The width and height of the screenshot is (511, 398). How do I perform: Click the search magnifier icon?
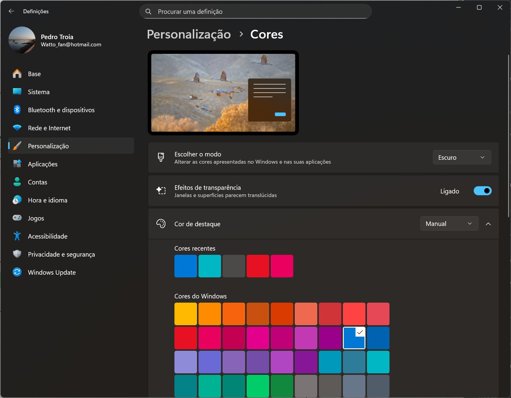[x=148, y=12]
